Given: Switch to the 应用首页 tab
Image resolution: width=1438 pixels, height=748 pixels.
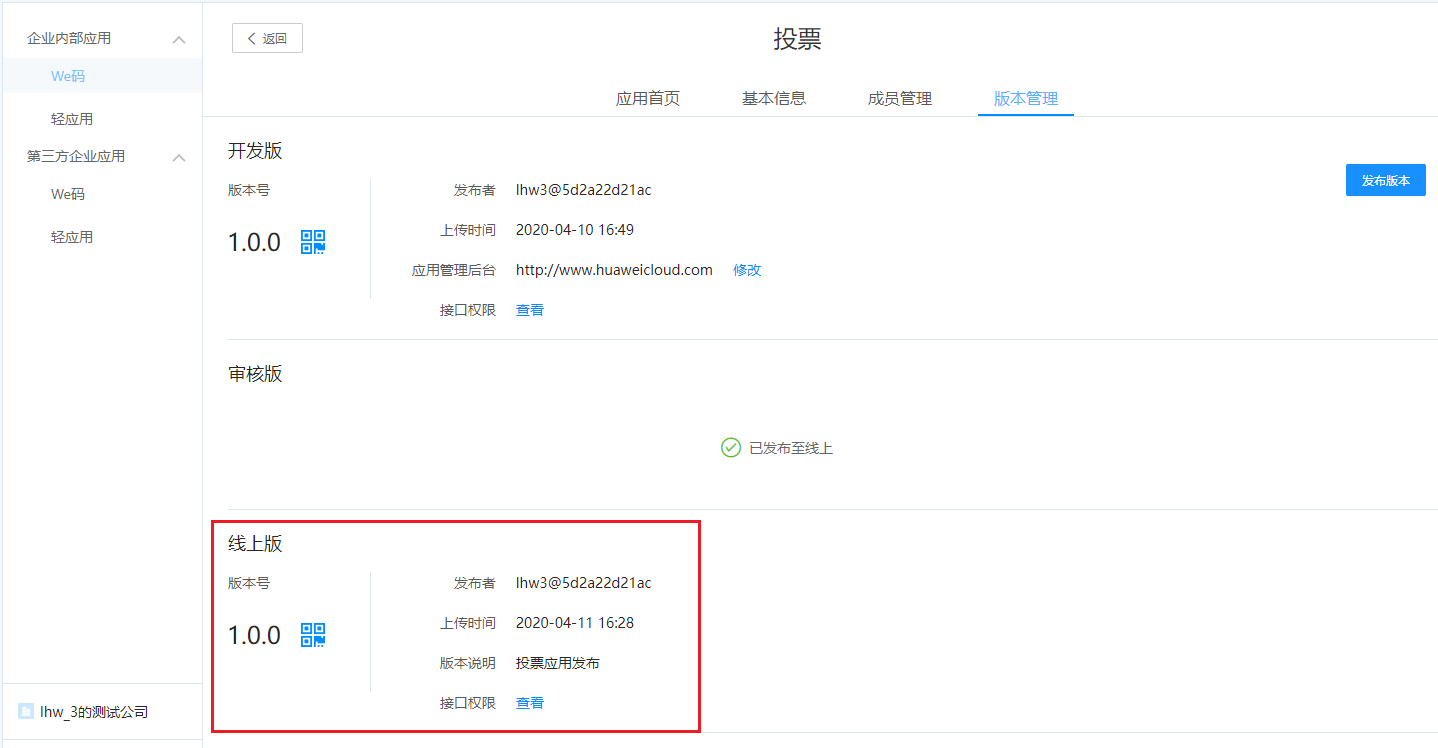Looking at the screenshot, I should click(648, 98).
